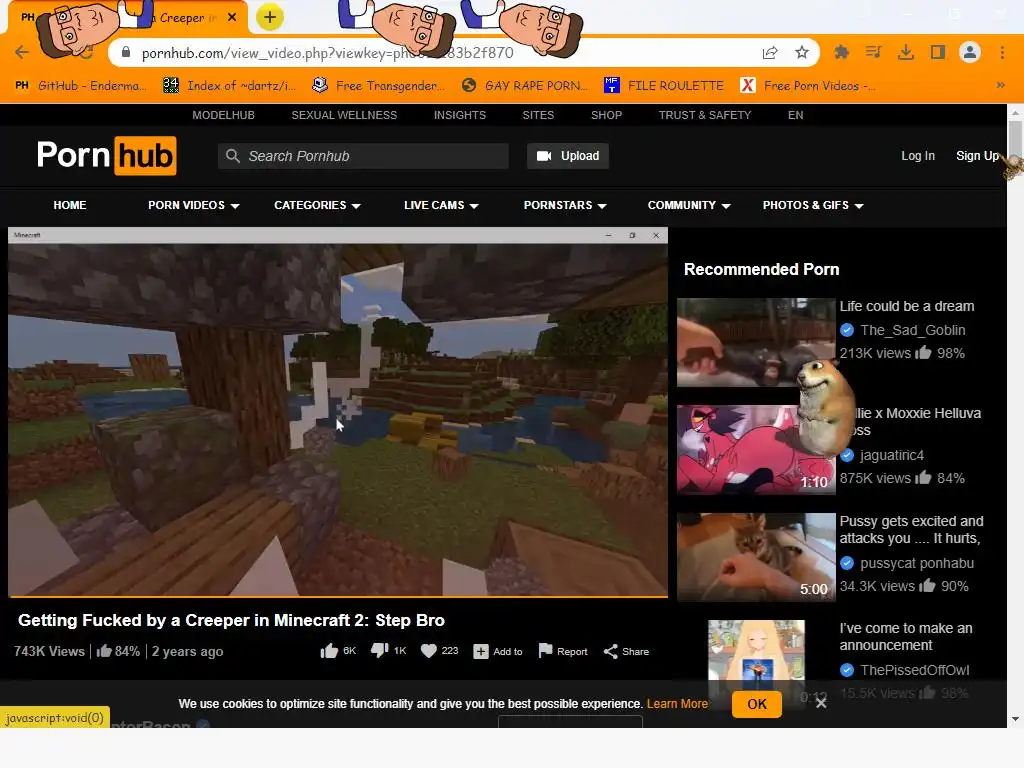Click the site logo to go home

(x=106, y=155)
